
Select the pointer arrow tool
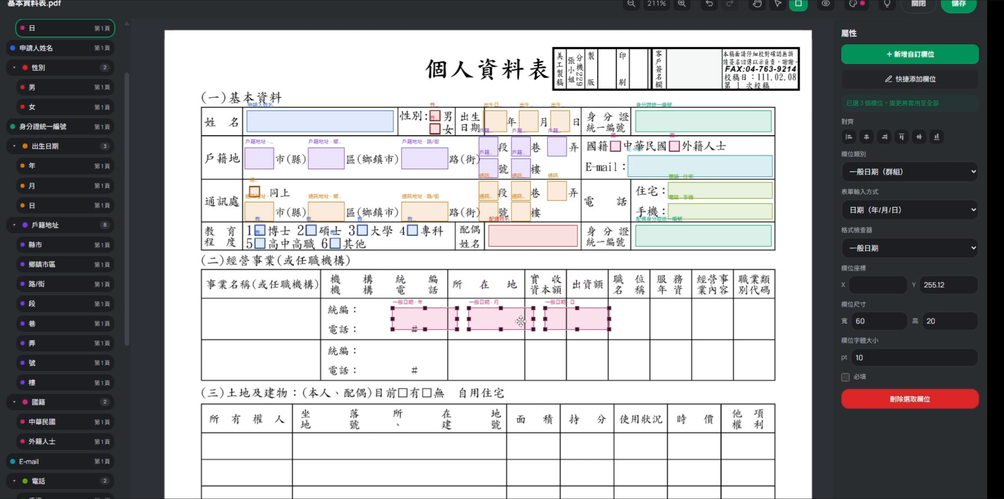click(777, 4)
